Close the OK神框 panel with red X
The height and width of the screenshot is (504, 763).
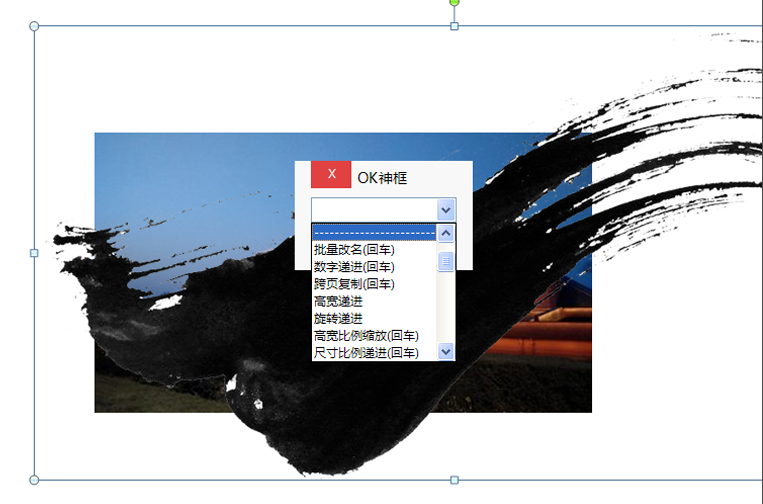click(331, 174)
